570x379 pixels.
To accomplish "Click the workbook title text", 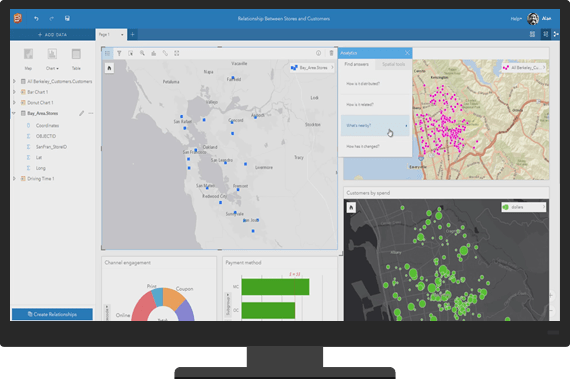I will point(284,19).
